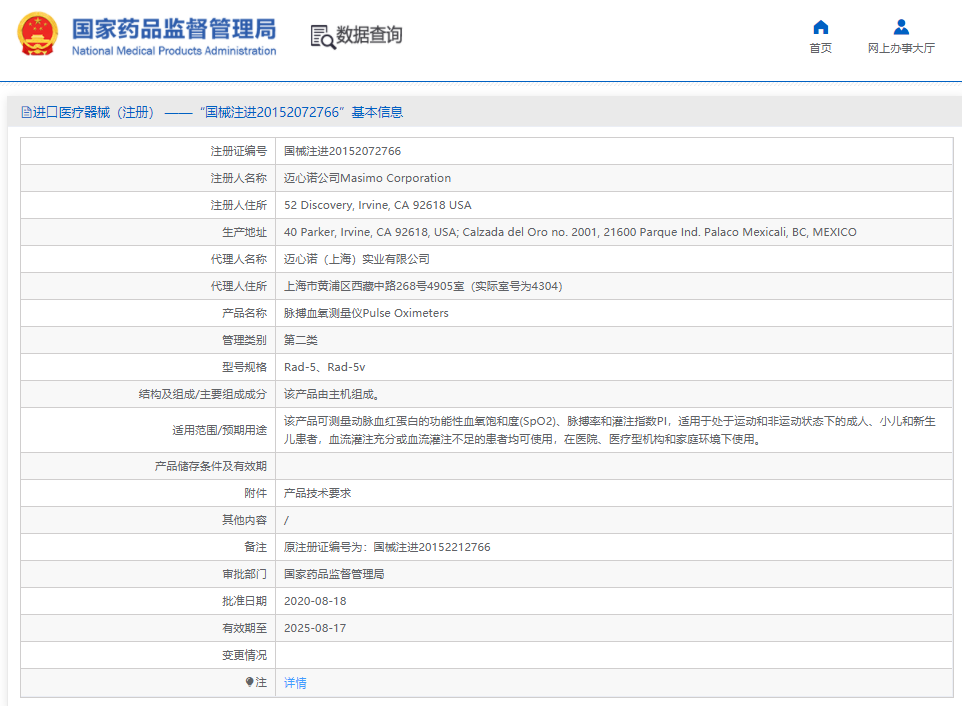
Task: Click the 代理人住所 row label
Action: click(x=239, y=286)
